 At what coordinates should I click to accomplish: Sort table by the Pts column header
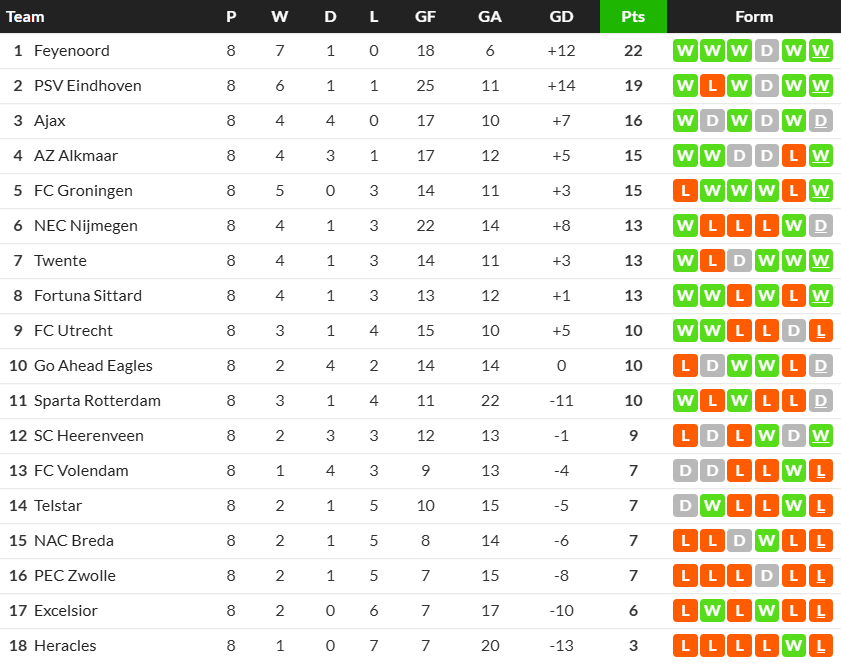633,17
